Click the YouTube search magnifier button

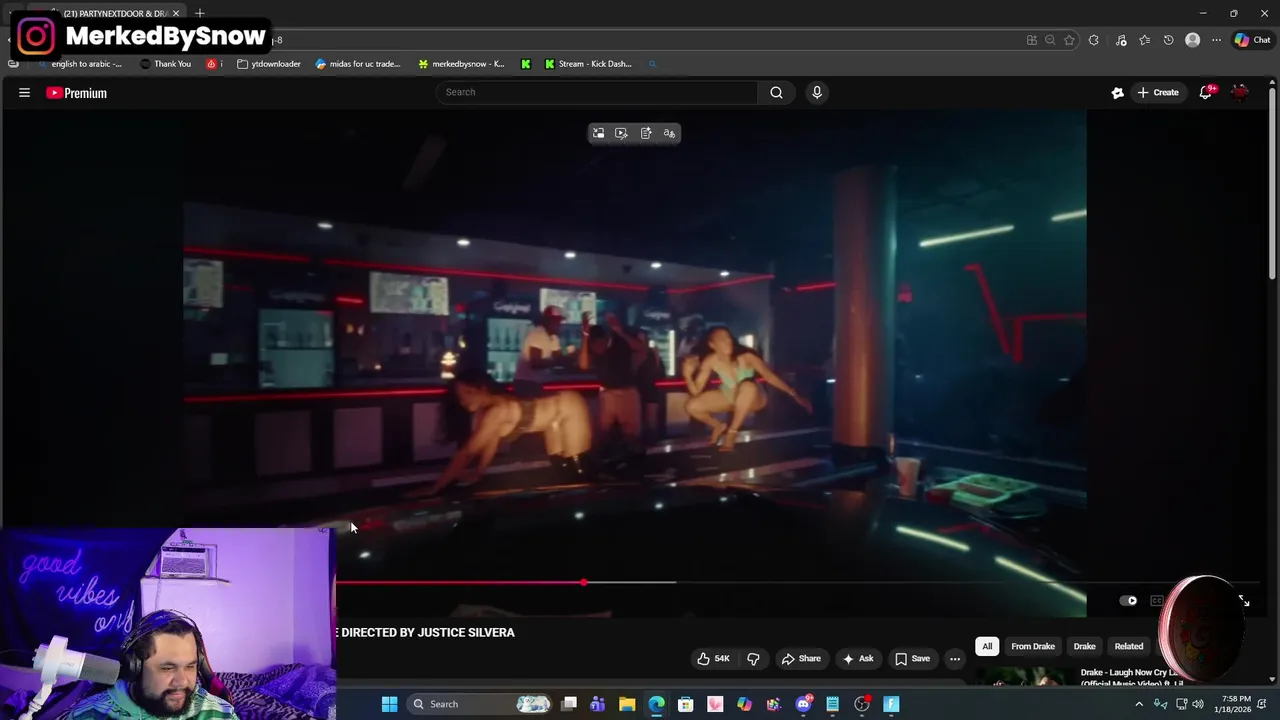click(x=776, y=92)
